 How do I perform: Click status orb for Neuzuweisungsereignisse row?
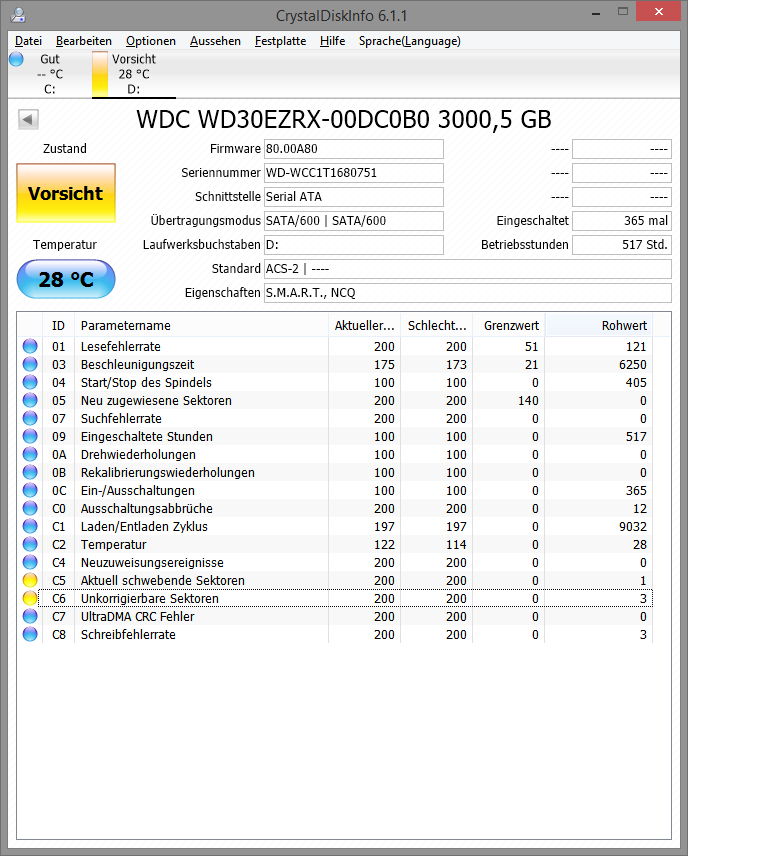[x=30, y=562]
